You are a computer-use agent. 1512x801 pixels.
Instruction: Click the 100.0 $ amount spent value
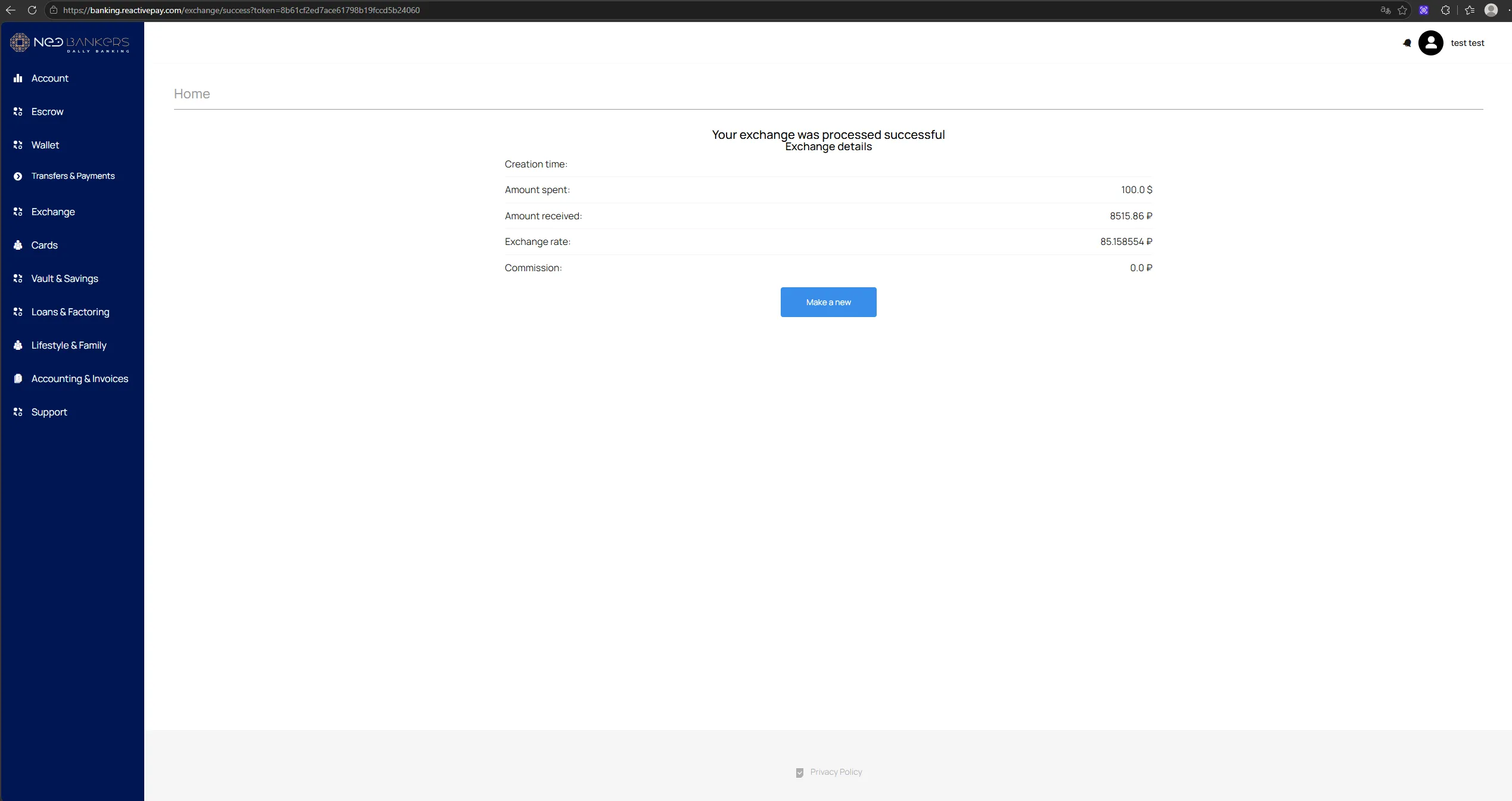click(x=1137, y=190)
